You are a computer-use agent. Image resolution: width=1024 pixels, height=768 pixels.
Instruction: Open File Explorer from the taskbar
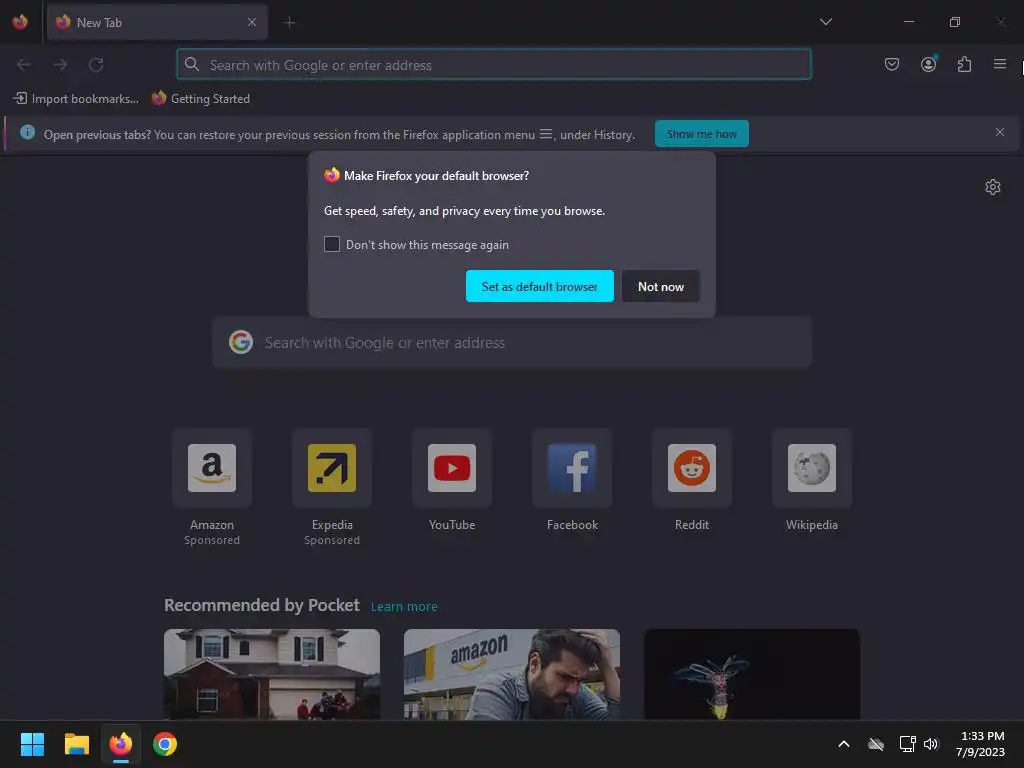click(76, 744)
